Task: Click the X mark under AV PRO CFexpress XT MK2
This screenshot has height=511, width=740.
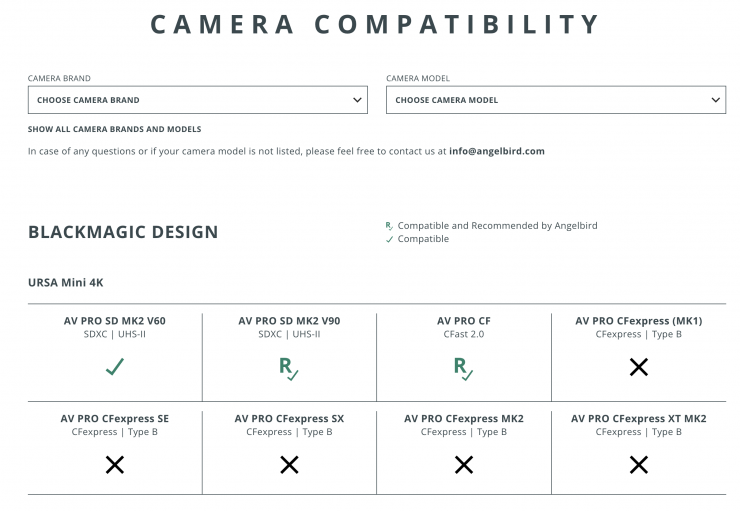Action: click(x=639, y=464)
